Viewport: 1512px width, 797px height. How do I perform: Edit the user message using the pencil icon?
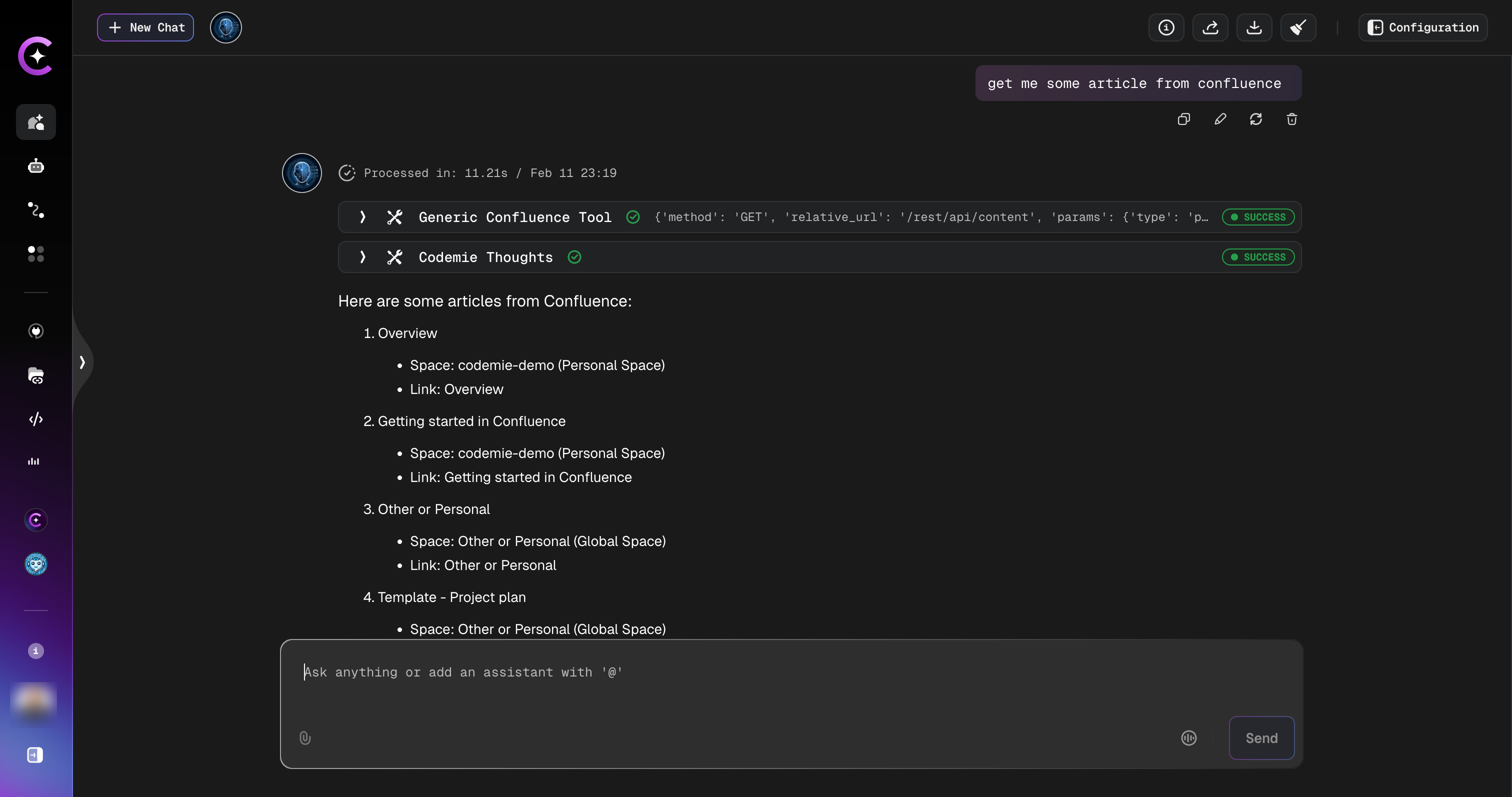coord(1220,119)
